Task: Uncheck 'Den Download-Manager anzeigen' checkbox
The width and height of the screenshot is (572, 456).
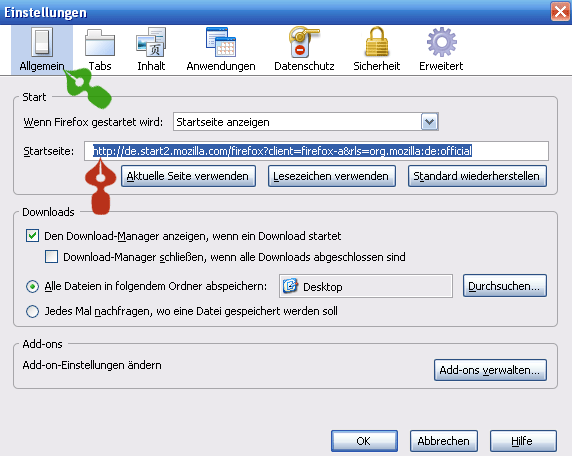Action: click(x=32, y=236)
